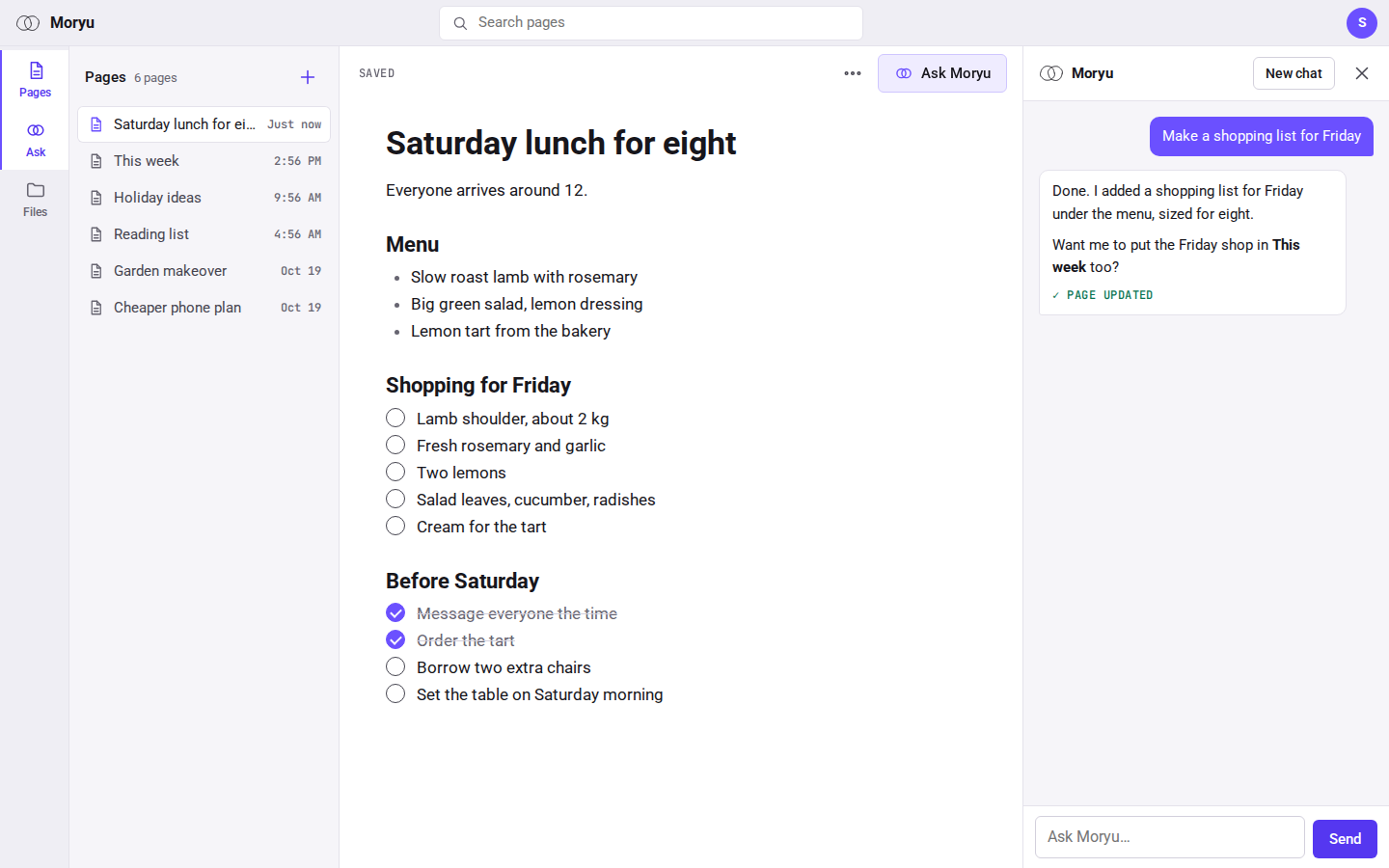Check off Fresh rosemary and garlic
The image size is (1389, 868).
[395, 445]
